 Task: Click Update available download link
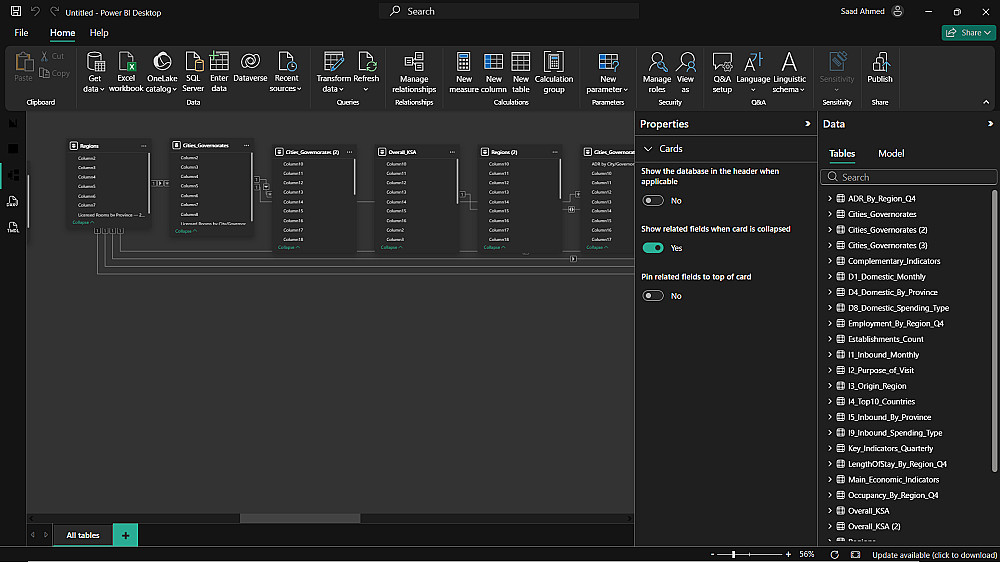[x=934, y=555]
